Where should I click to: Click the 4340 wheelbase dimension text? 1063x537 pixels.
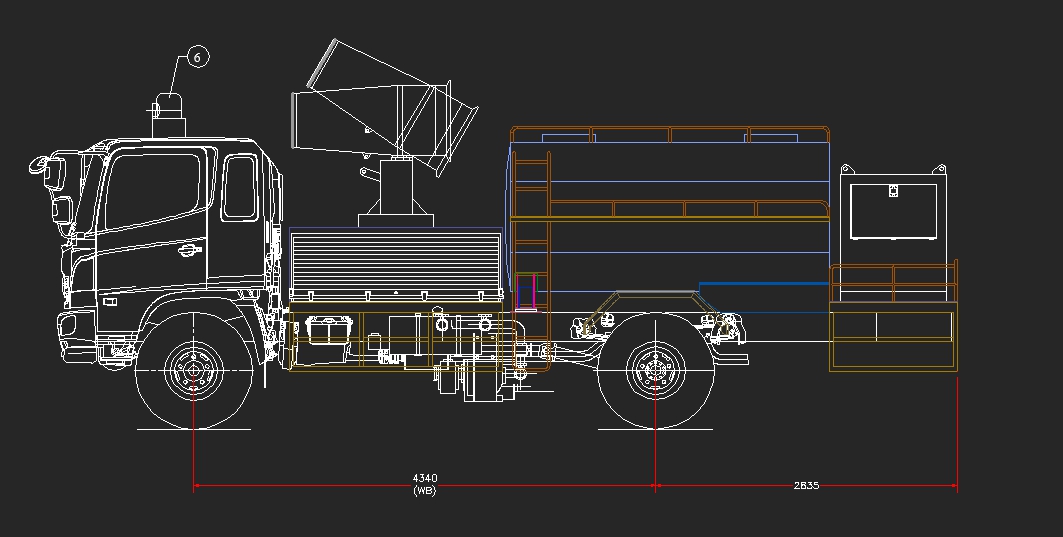click(425, 478)
